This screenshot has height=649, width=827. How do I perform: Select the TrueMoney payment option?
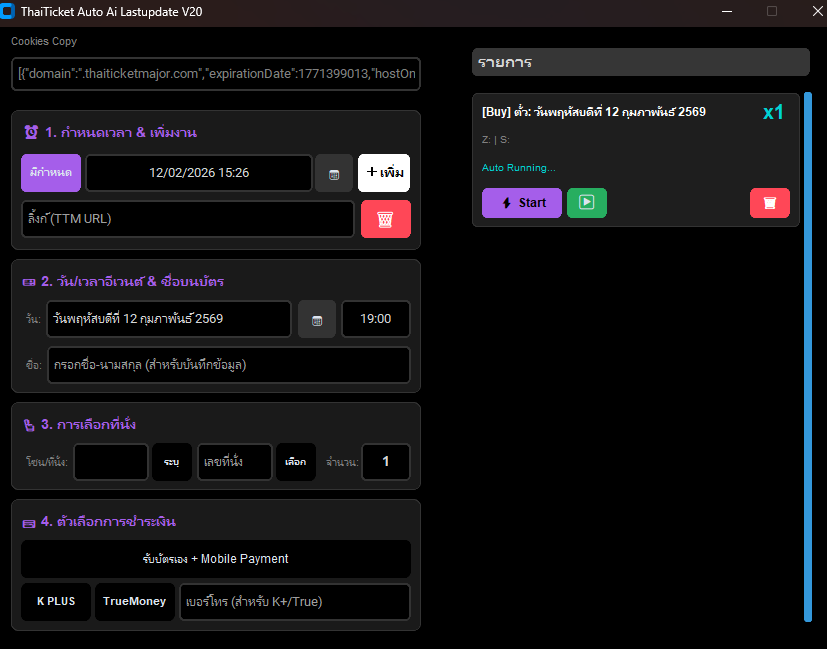pyautogui.click(x=134, y=602)
